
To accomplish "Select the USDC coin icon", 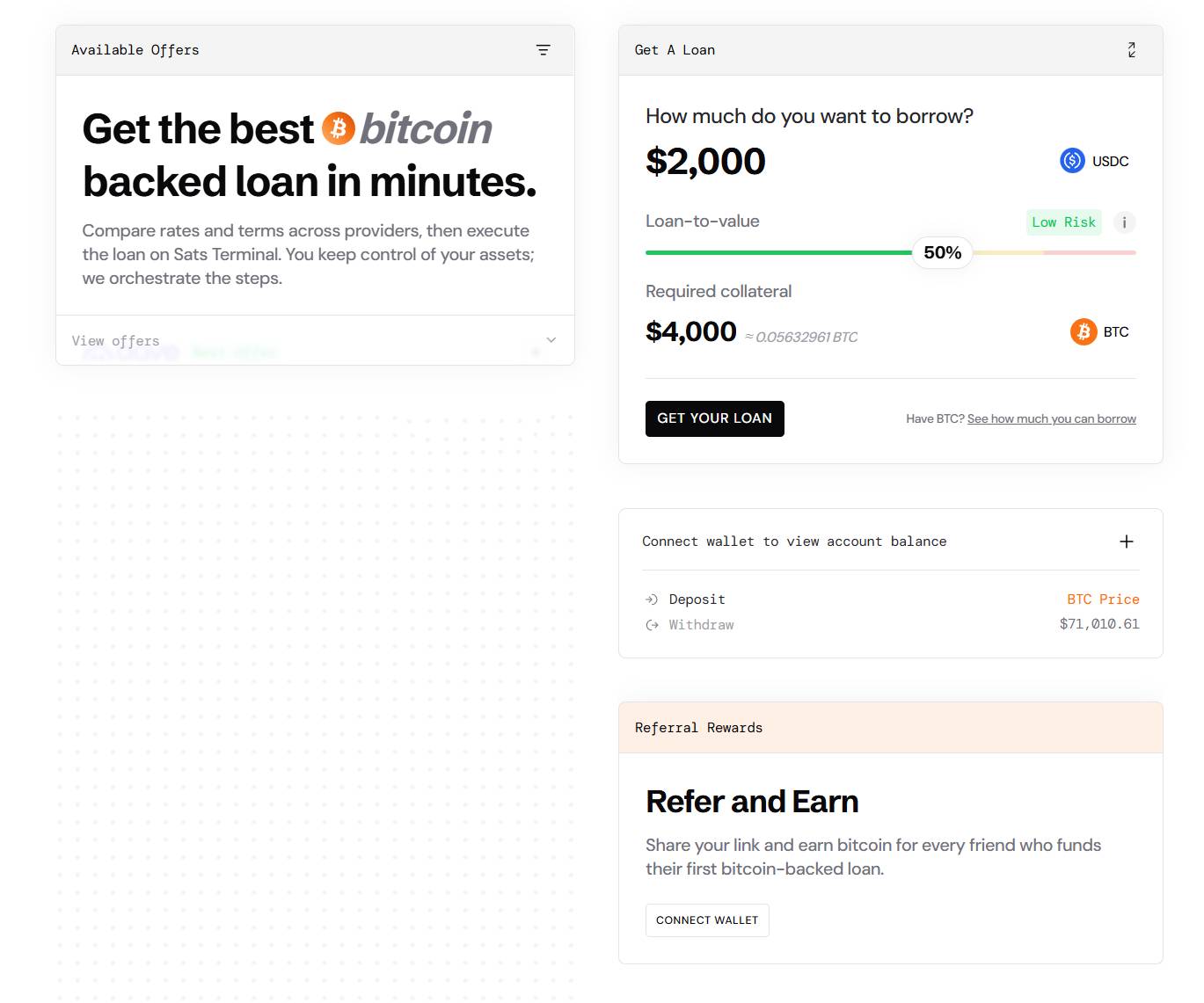I will 1071,160.
